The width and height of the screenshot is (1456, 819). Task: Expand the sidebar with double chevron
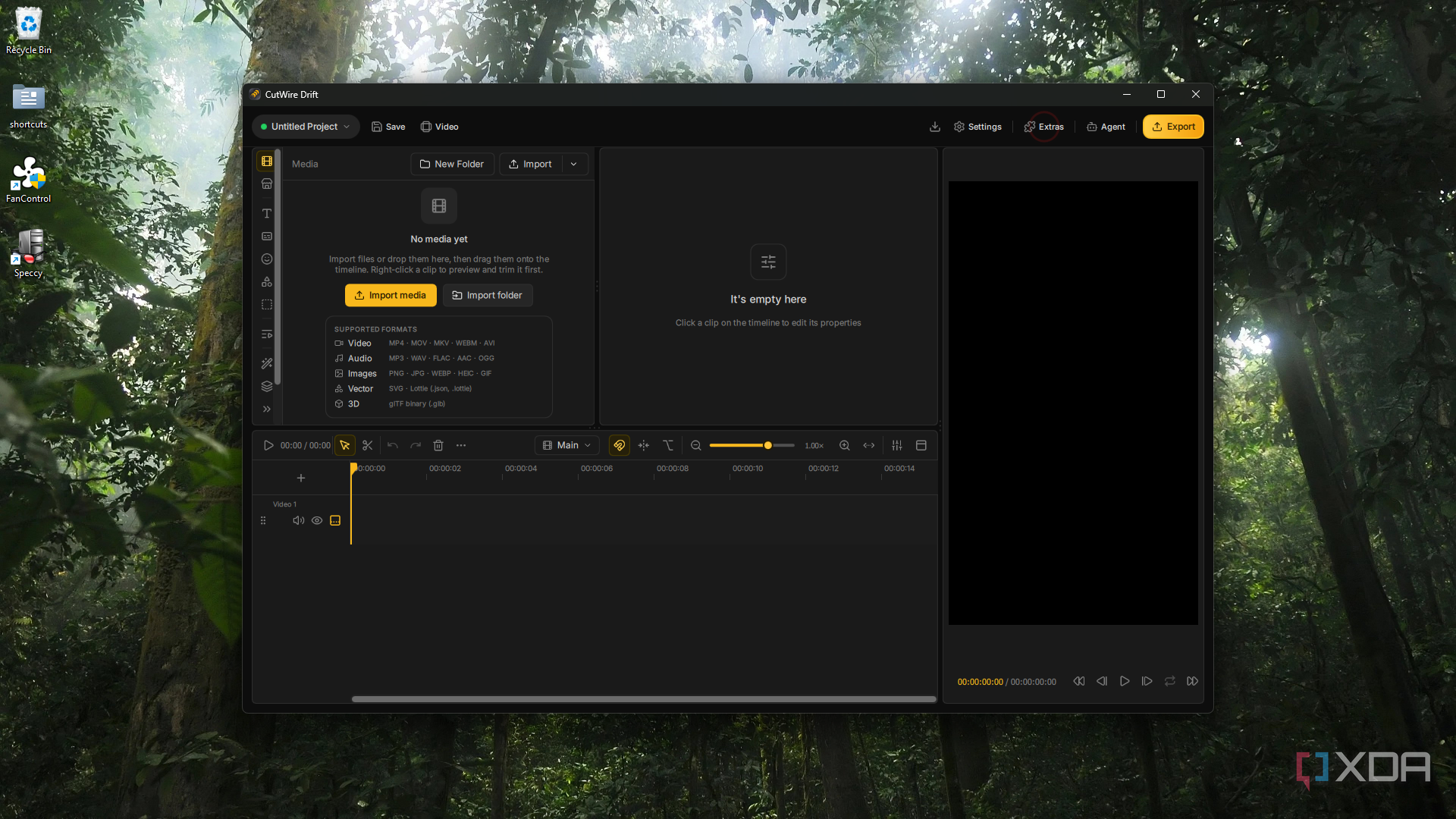tap(267, 409)
